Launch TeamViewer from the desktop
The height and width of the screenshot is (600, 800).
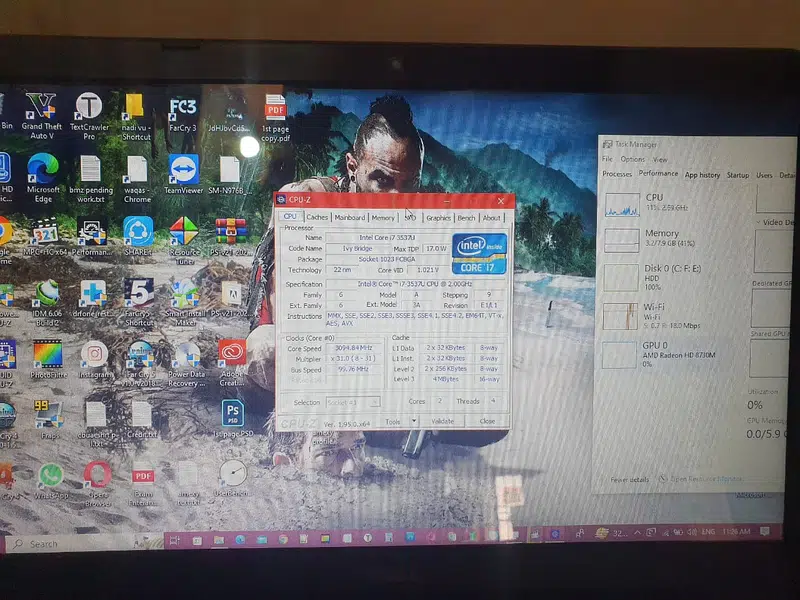(184, 170)
